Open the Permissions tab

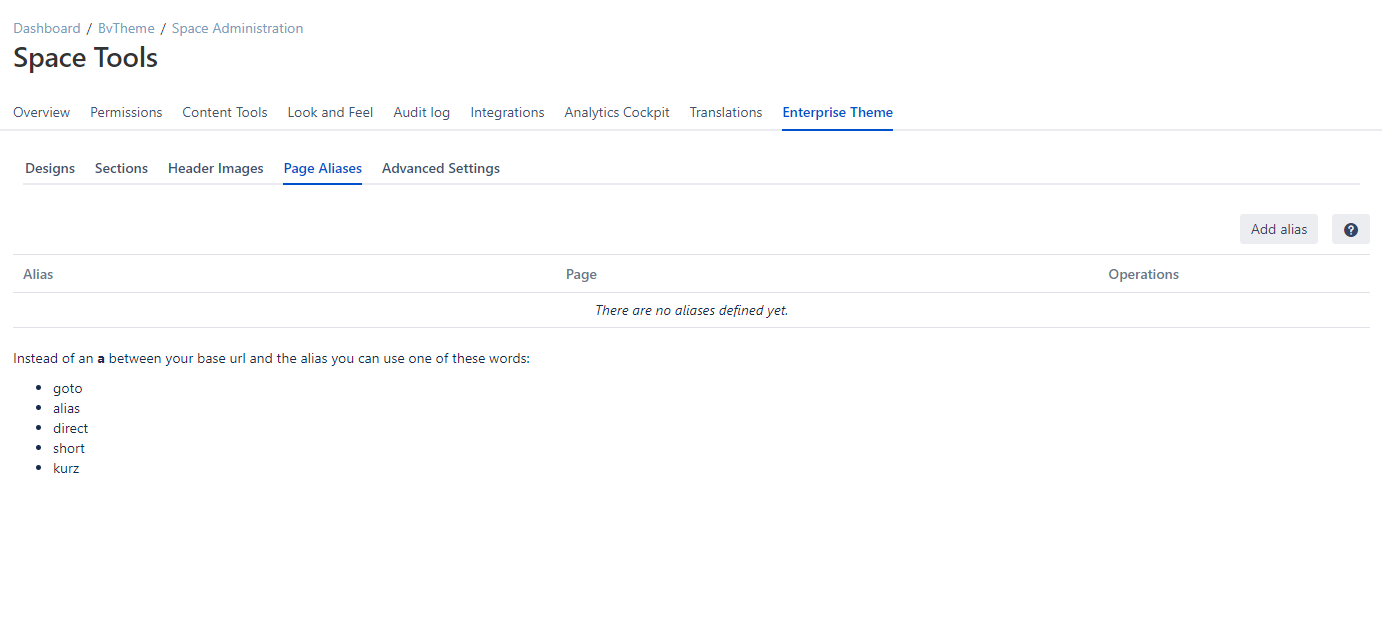[x=126, y=112]
